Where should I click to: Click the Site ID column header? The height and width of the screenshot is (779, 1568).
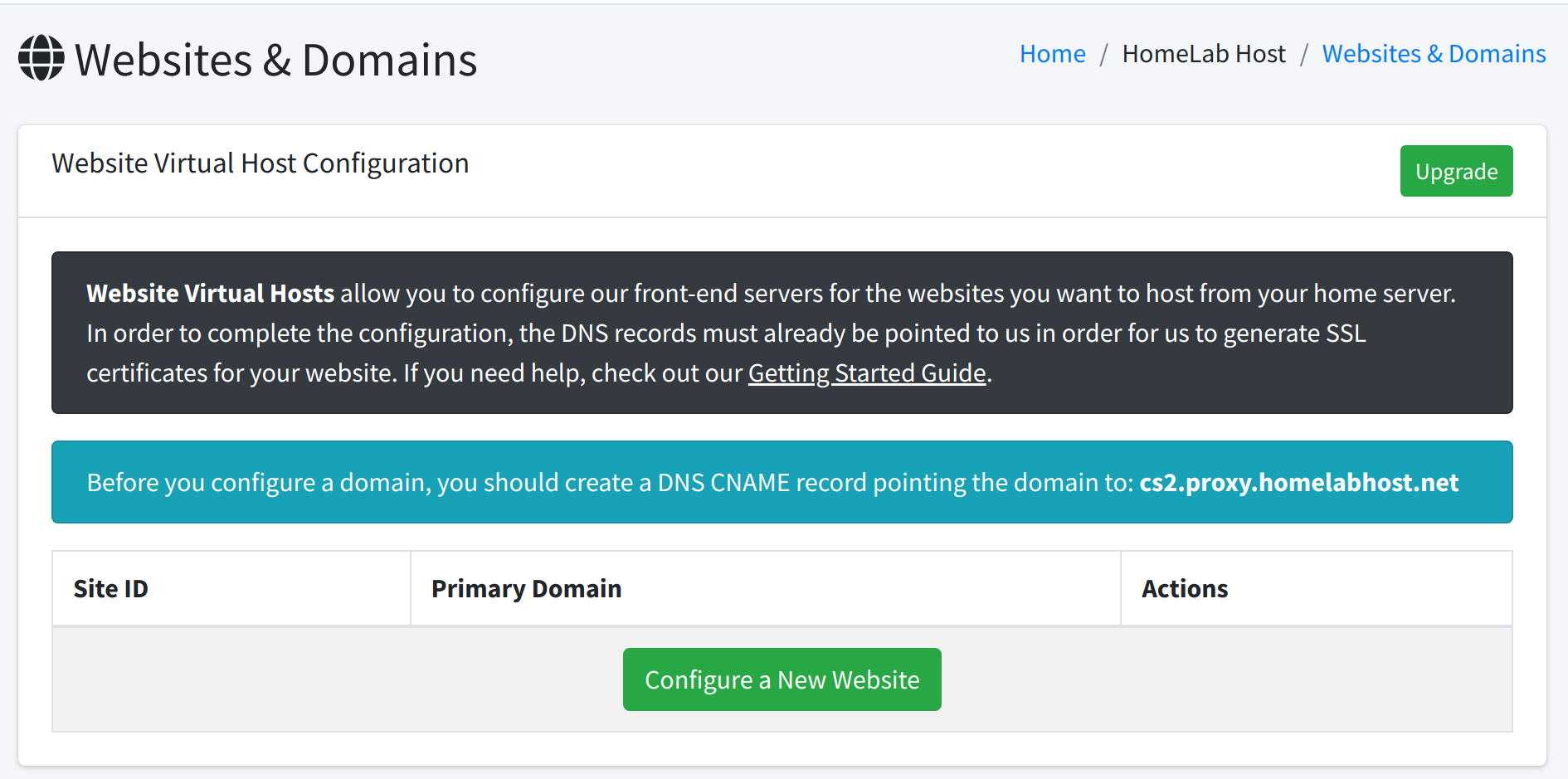pos(110,588)
